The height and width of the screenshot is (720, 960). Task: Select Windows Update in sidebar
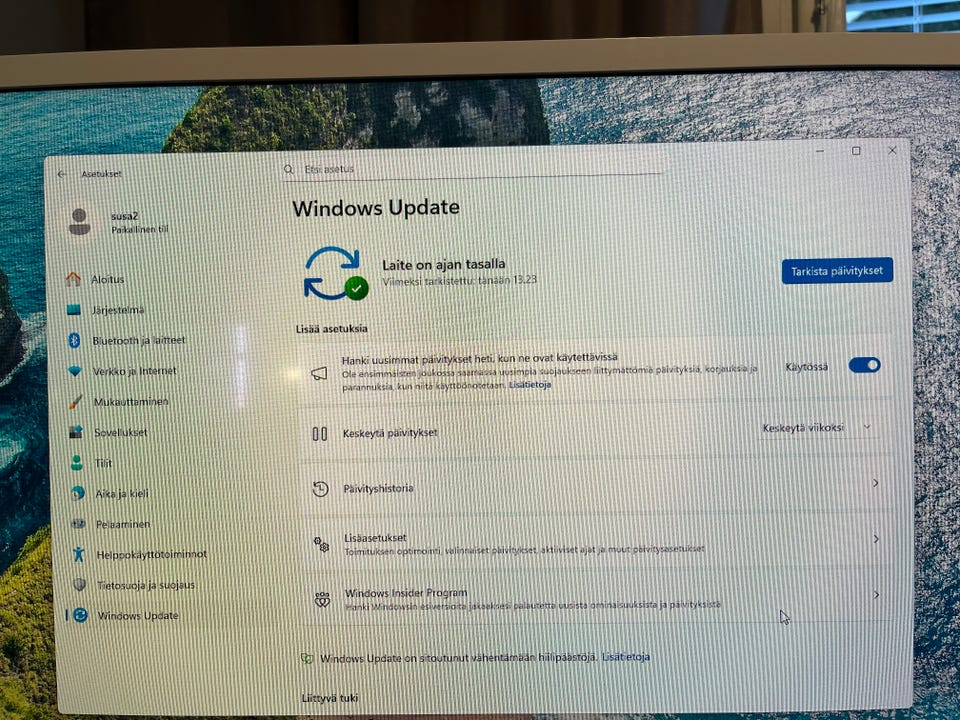tap(138, 616)
